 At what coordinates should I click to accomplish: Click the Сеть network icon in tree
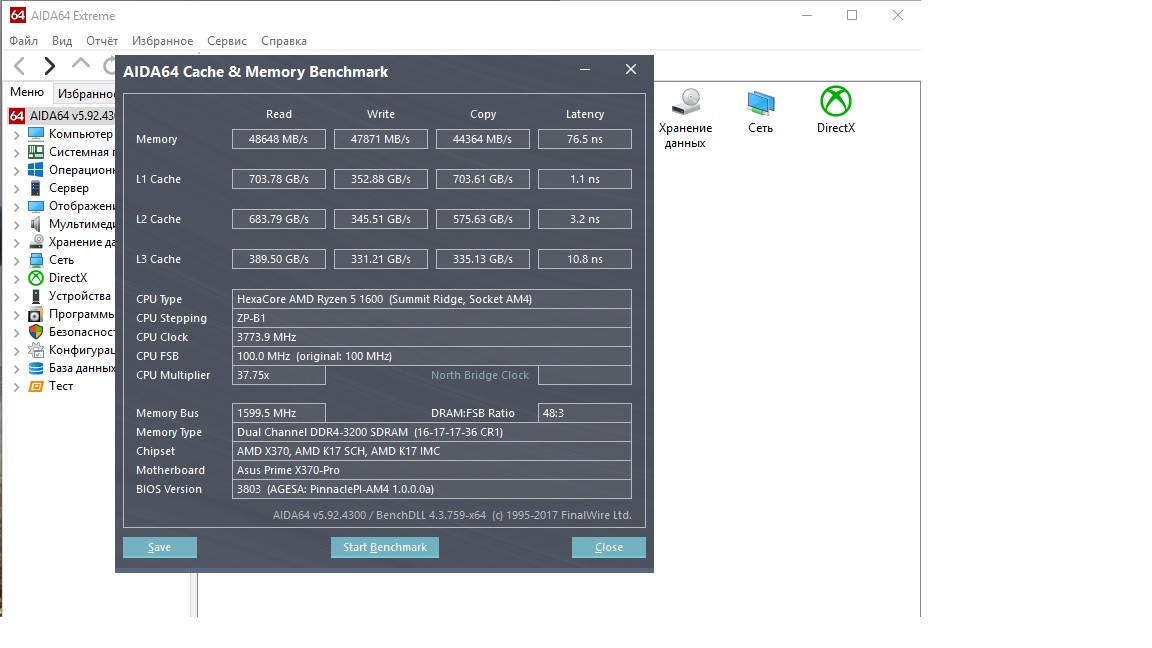click(x=35, y=260)
